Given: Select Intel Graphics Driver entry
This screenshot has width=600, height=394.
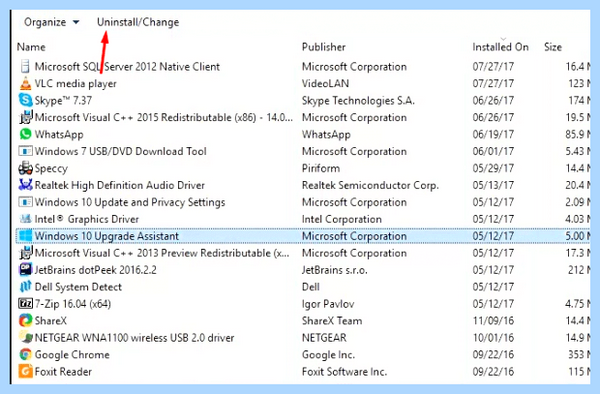Looking at the screenshot, I should point(86,219).
